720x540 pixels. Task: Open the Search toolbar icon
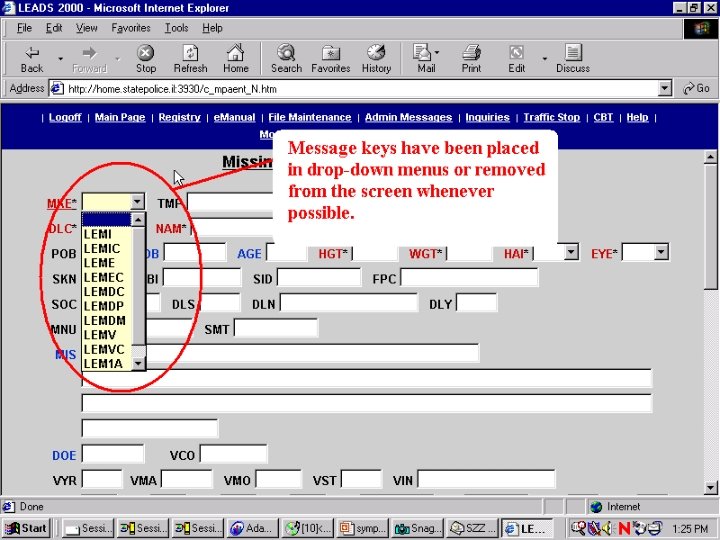[286, 53]
